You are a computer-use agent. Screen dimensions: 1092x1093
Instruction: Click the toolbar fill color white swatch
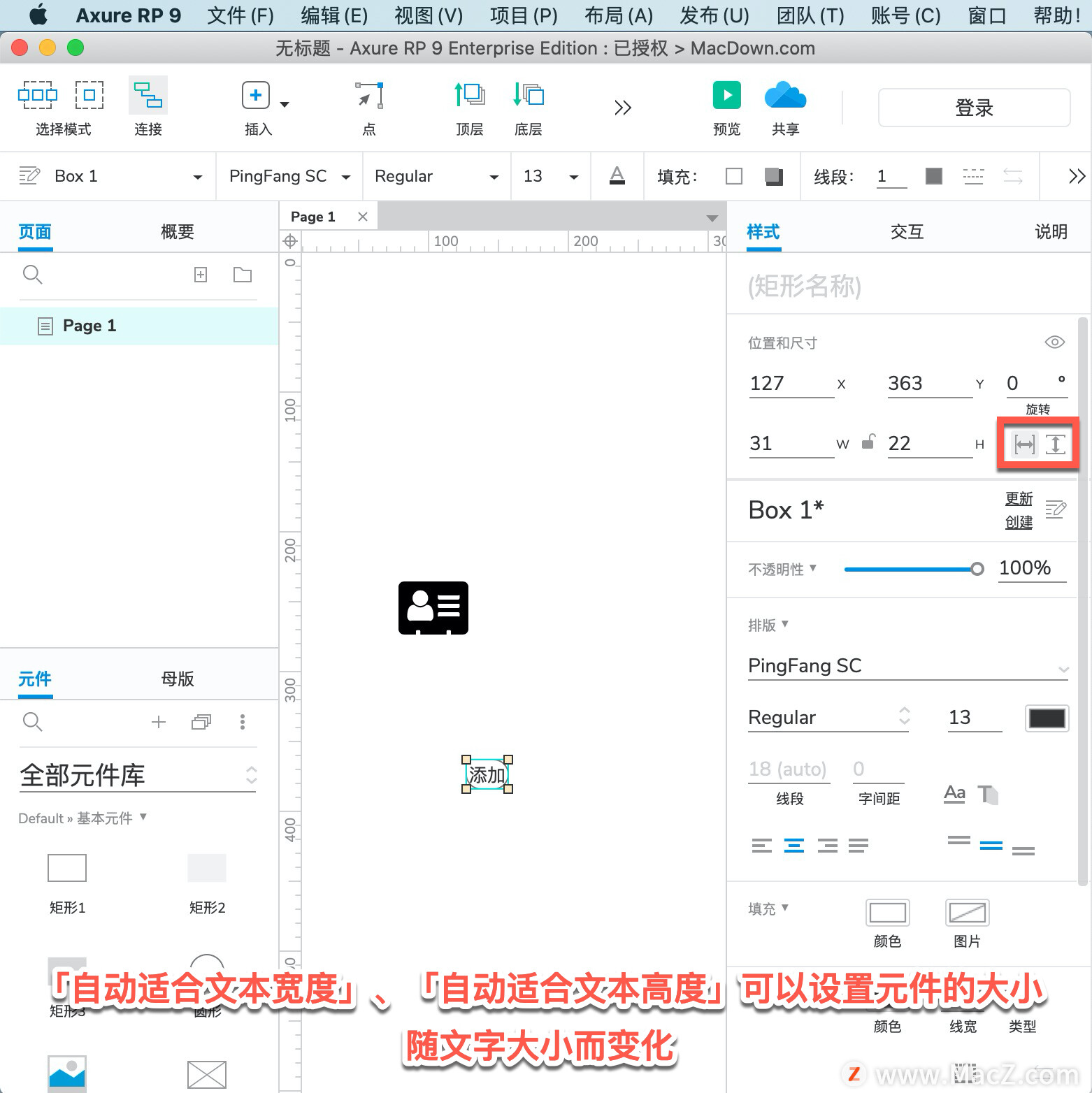[734, 176]
